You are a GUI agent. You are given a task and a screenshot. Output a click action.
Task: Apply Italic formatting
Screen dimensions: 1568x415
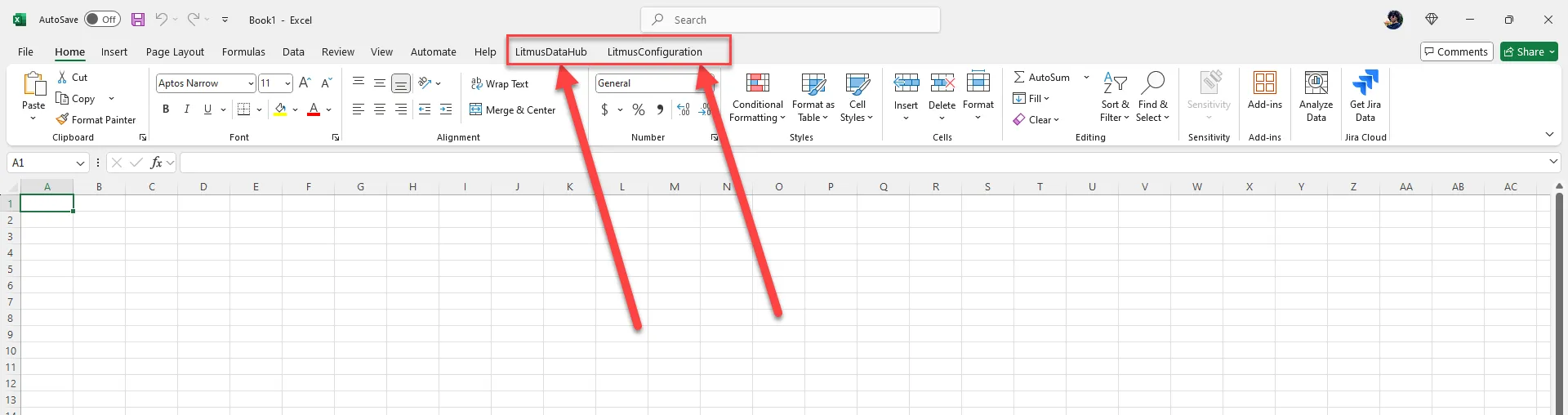pyautogui.click(x=187, y=109)
